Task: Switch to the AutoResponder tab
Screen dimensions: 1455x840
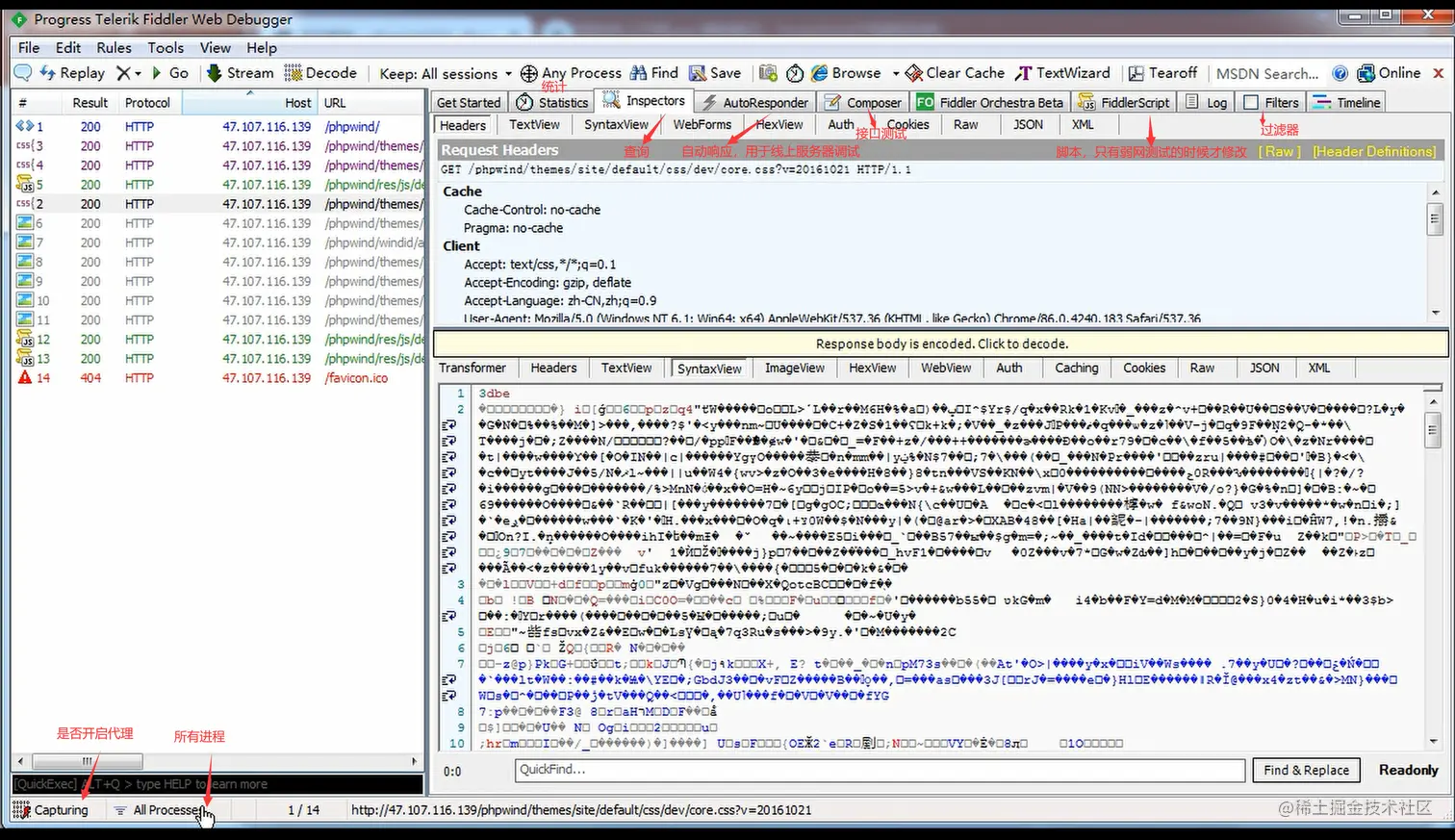Action: 755,103
